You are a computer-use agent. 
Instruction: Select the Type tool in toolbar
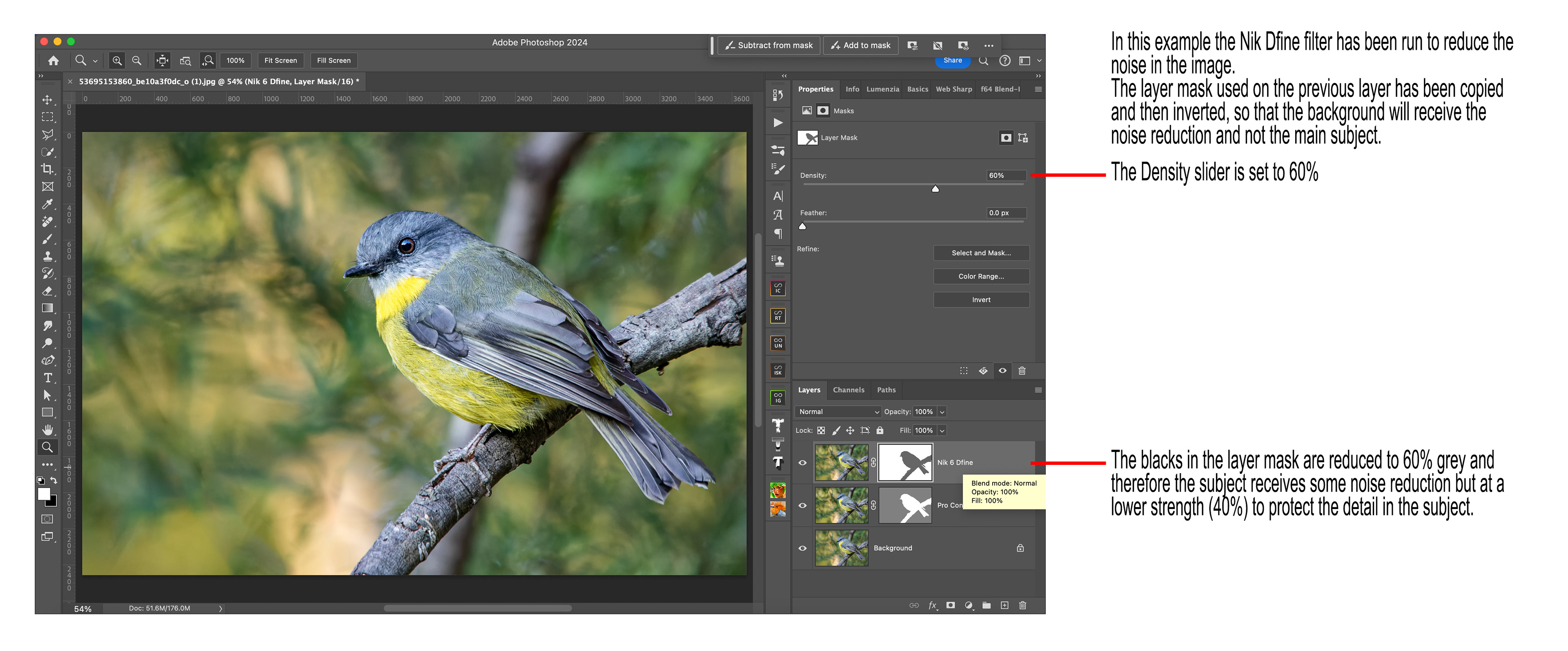click(x=47, y=378)
